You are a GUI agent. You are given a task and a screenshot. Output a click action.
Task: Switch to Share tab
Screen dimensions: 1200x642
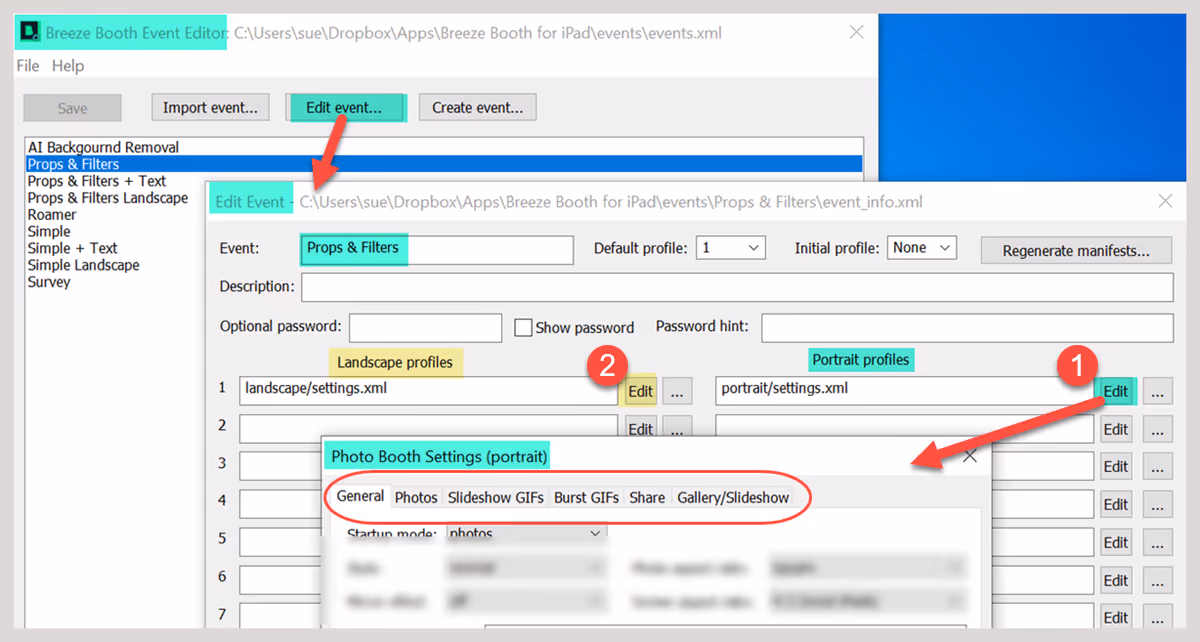tap(647, 497)
